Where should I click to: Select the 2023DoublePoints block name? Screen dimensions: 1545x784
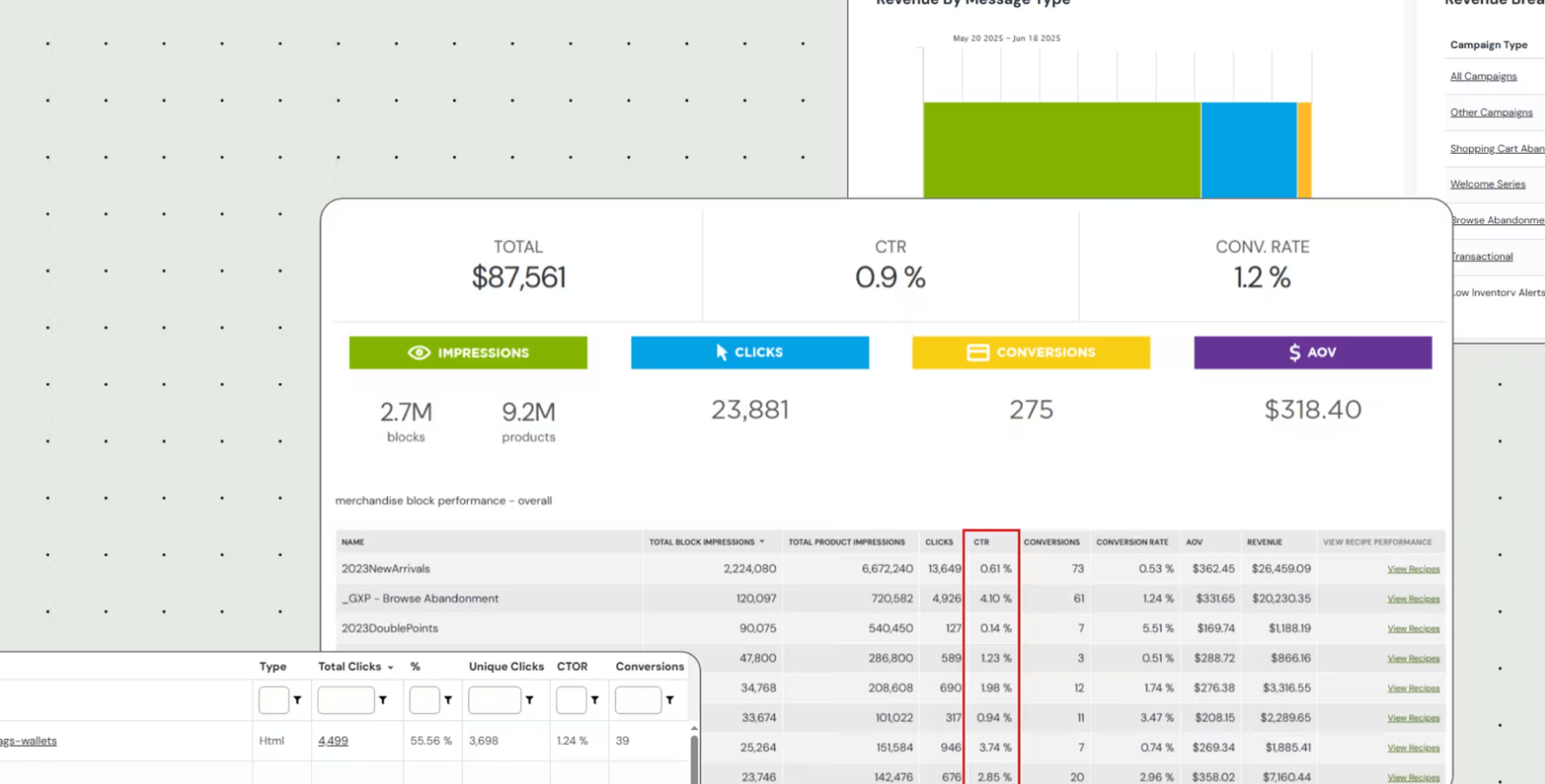[x=390, y=629]
